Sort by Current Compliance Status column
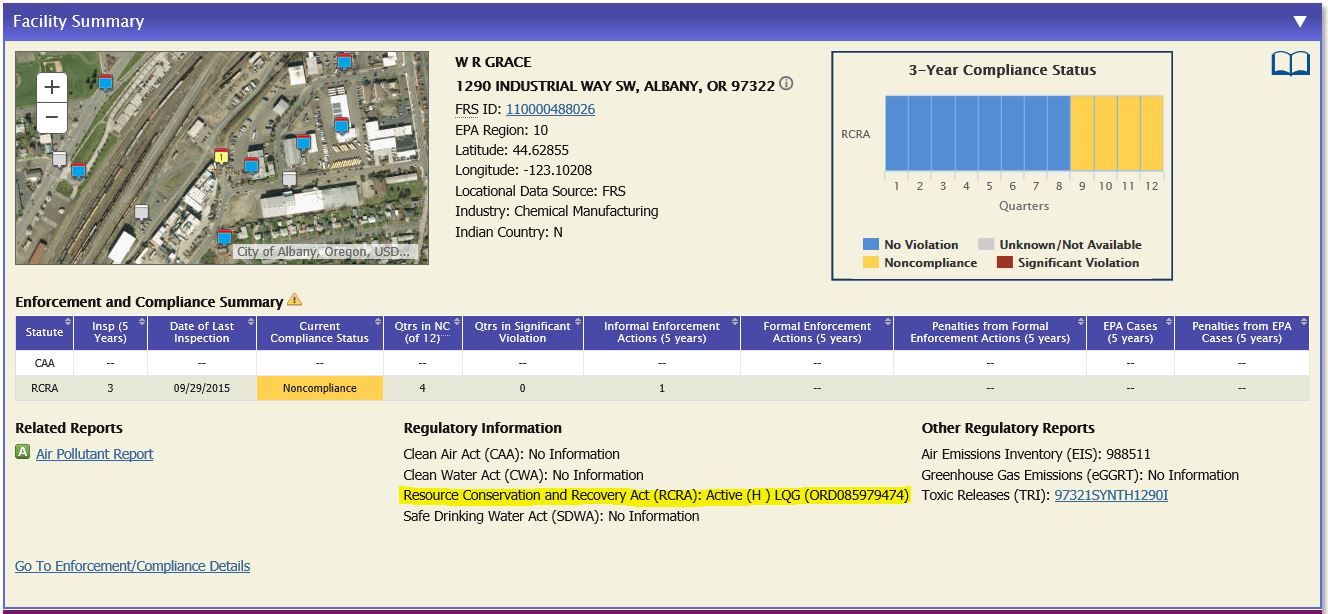Screen dimensions: 1328x614 tap(320, 332)
